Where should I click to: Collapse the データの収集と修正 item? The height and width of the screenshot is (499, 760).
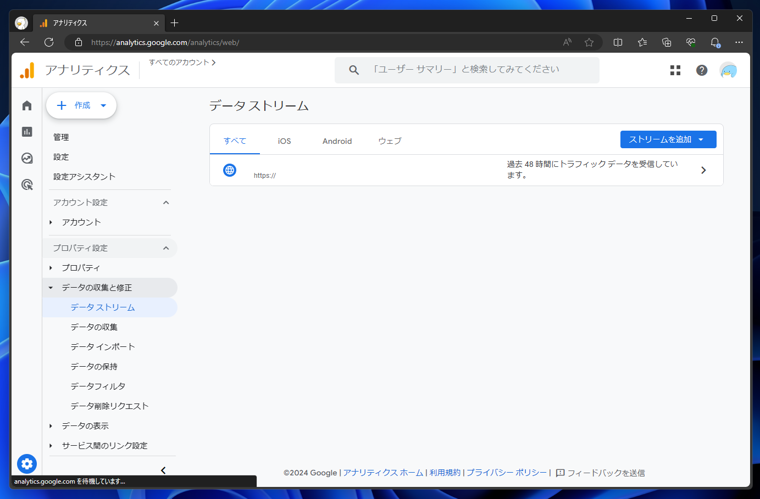click(x=51, y=288)
